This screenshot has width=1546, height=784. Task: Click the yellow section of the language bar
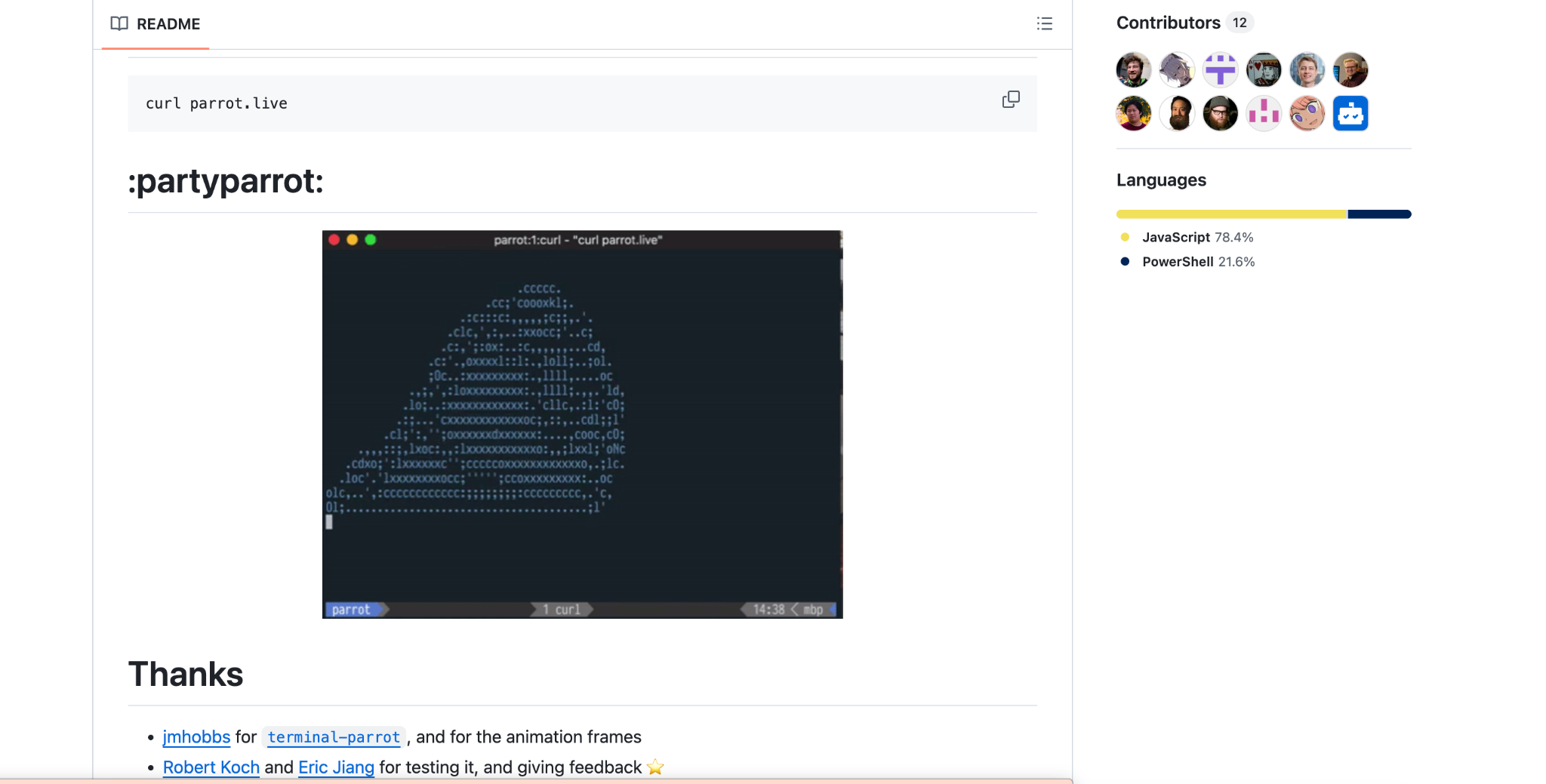point(1230,214)
